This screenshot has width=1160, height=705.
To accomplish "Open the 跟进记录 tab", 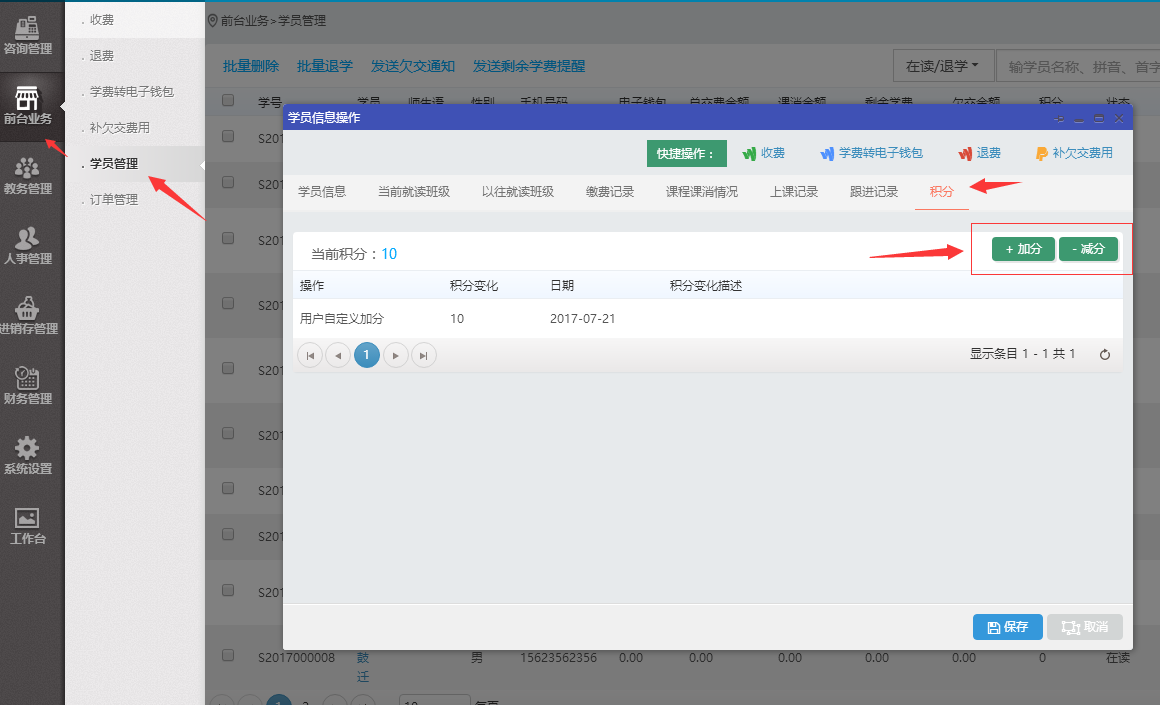I will click(x=874, y=192).
